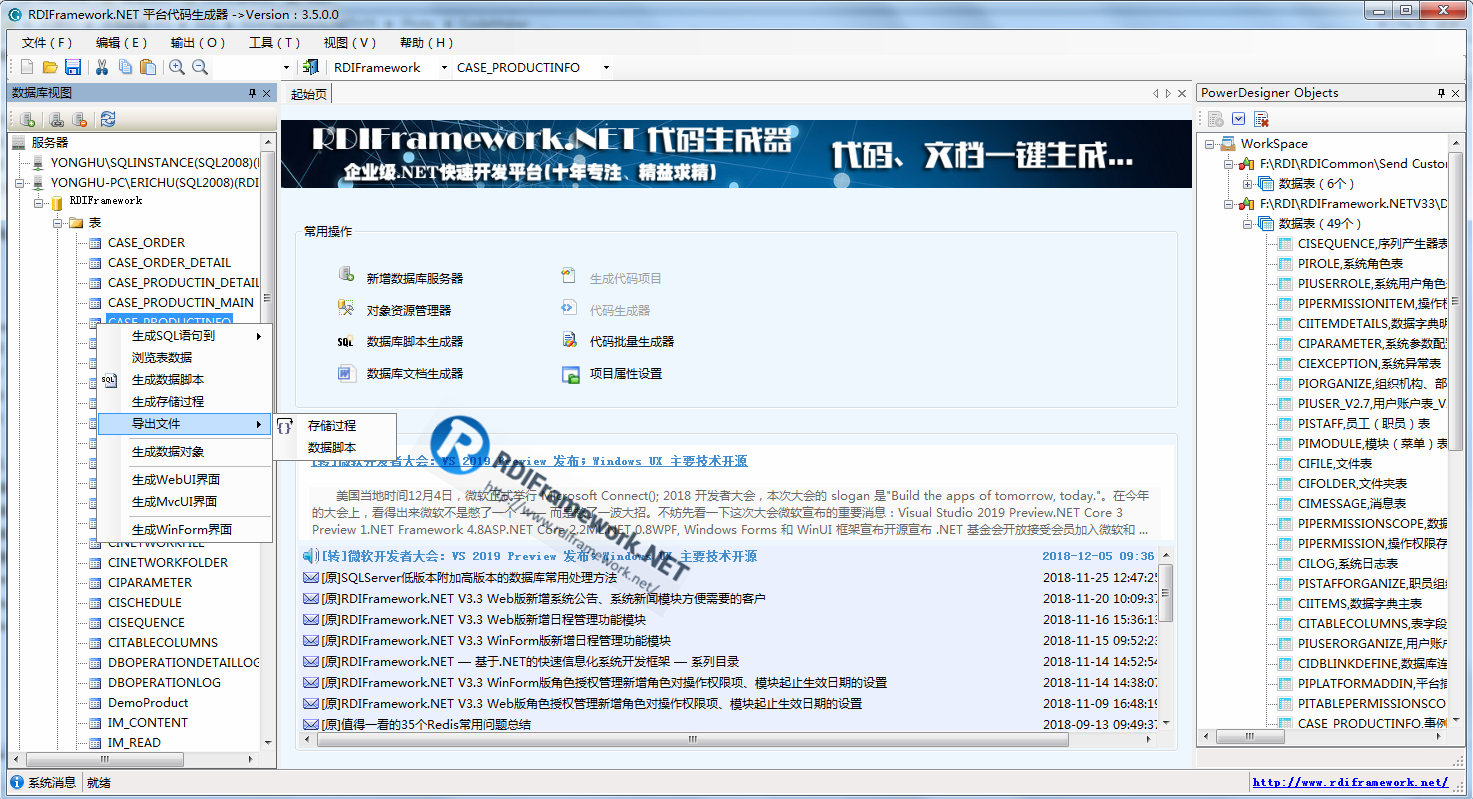Screen dimensions: 1473x799
Task: Select the DemoProduct table in tree
Action: pyautogui.click(x=148, y=702)
